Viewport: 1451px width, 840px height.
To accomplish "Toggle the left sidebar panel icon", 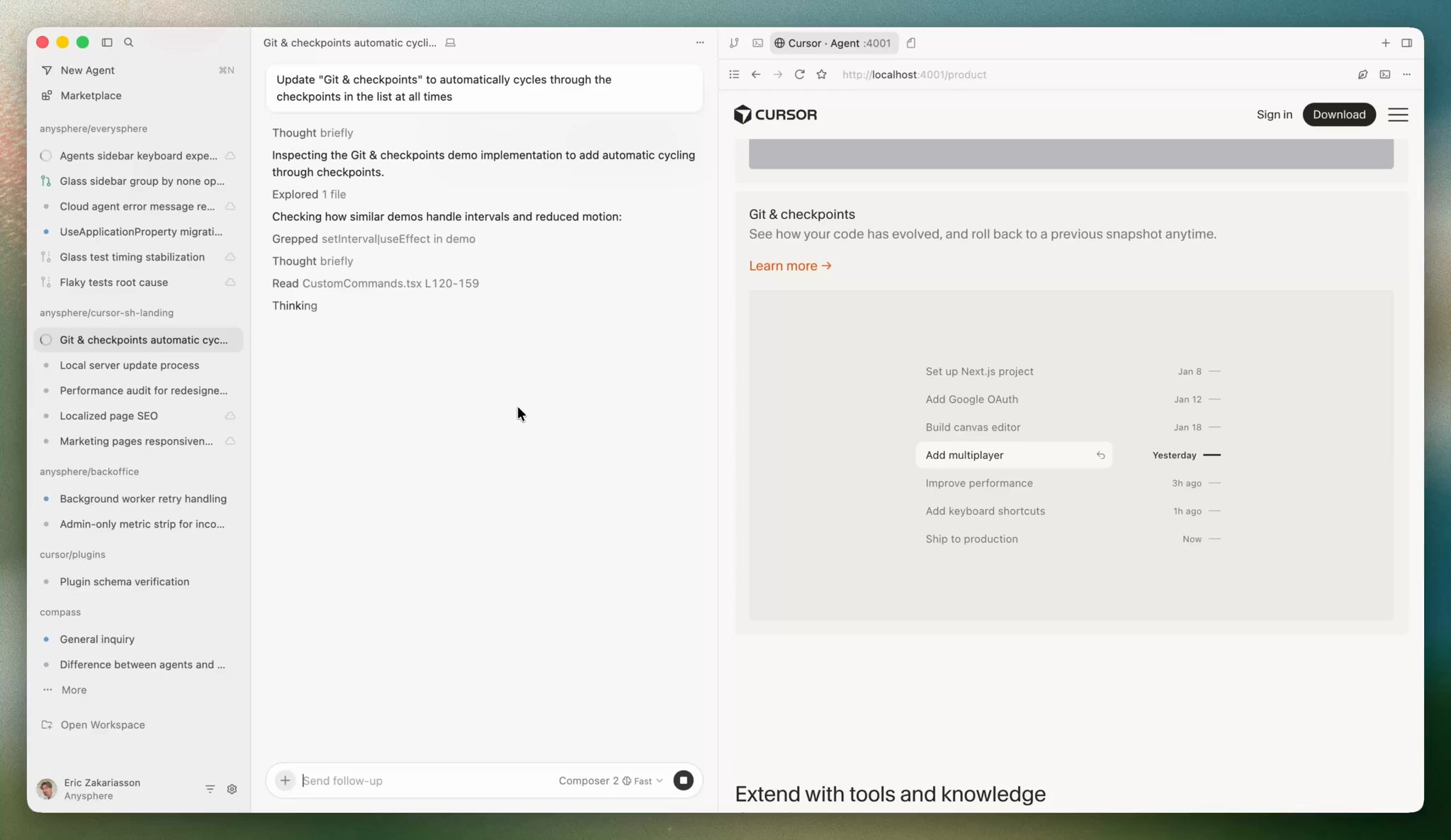I will coord(107,42).
